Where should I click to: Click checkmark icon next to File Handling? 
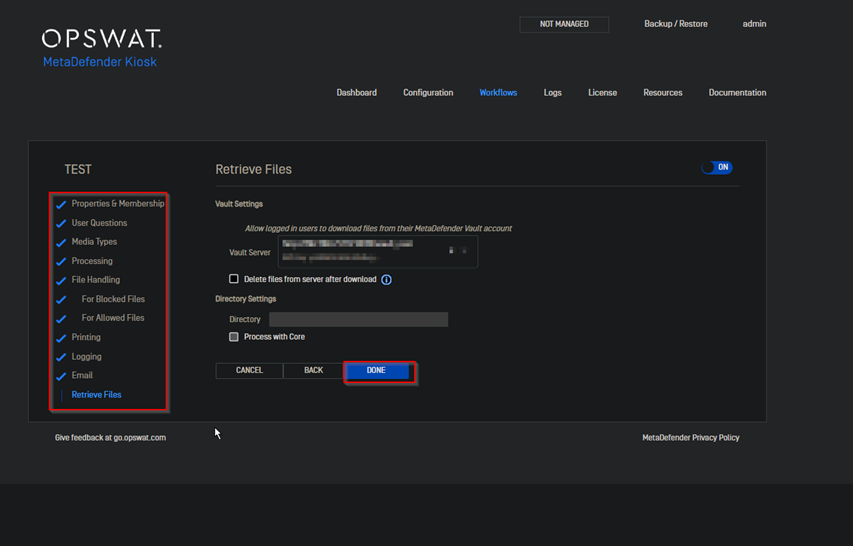61,281
